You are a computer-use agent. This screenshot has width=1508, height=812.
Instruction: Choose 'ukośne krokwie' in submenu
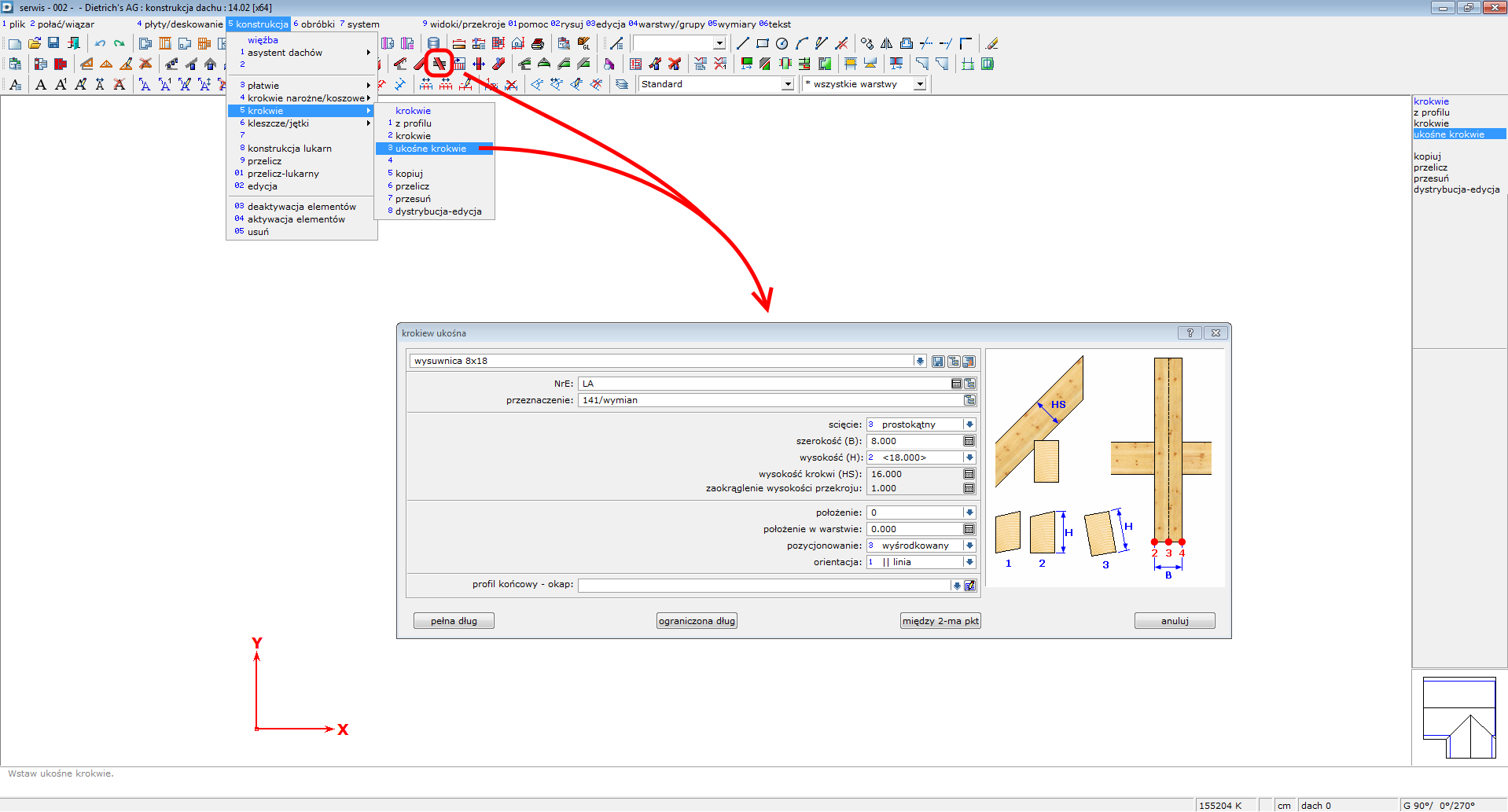431,149
